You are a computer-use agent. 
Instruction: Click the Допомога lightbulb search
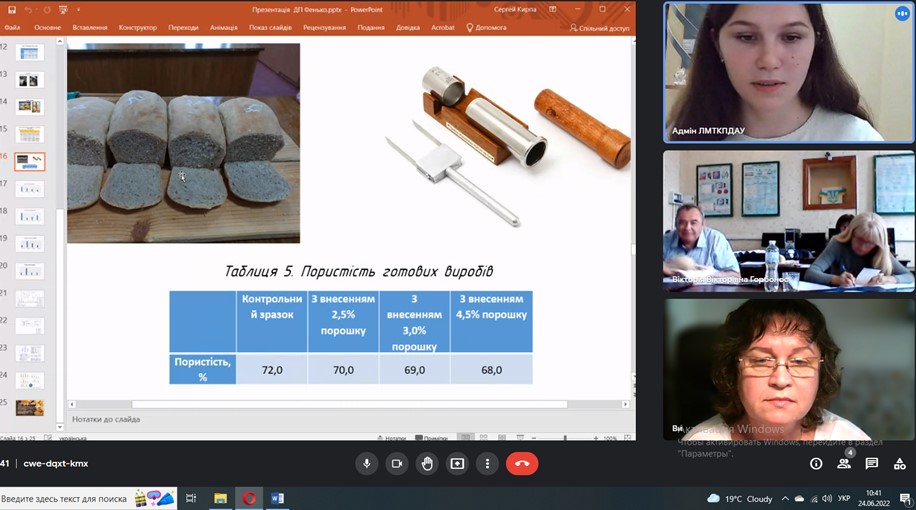(x=486, y=27)
